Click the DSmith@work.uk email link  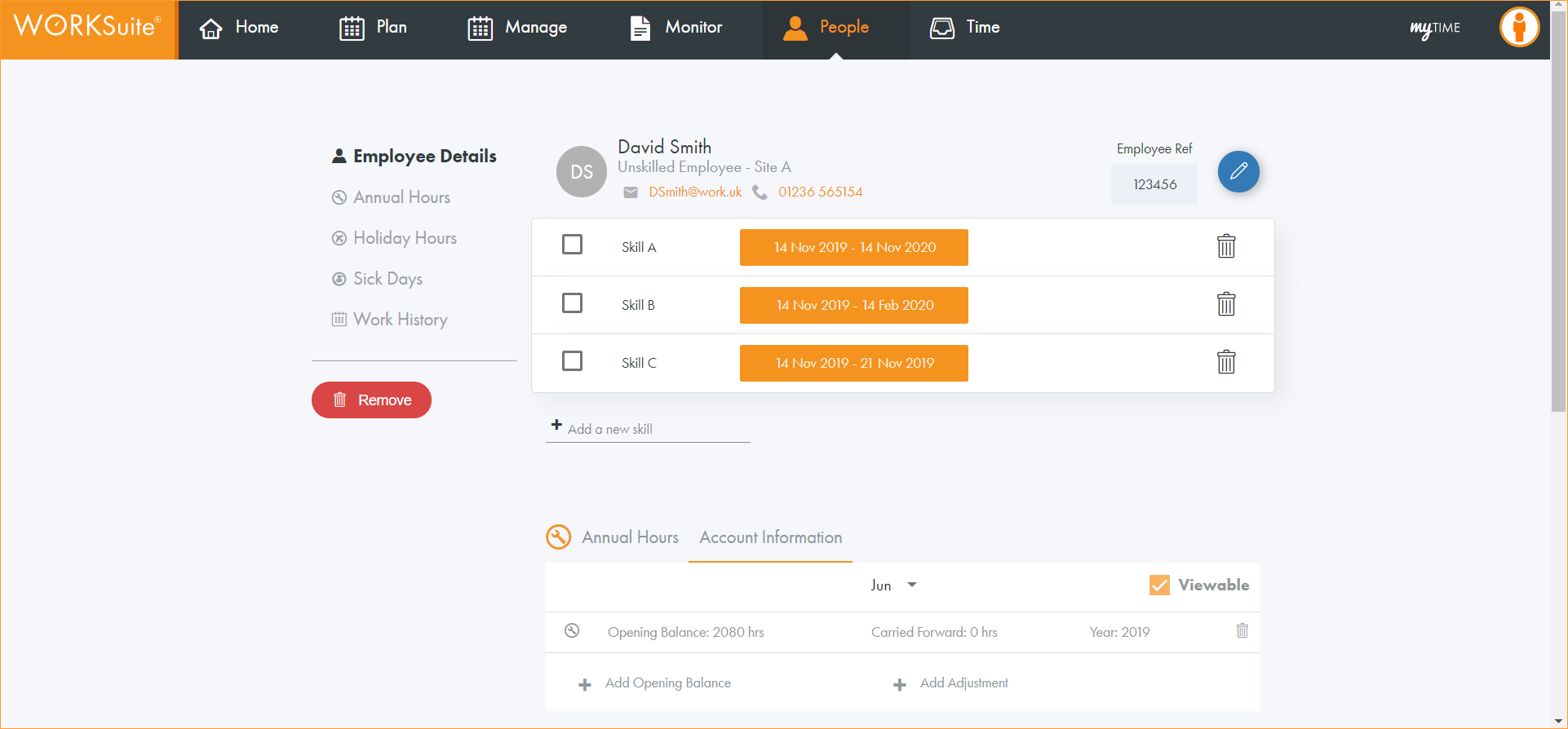click(x=695, y=192)
